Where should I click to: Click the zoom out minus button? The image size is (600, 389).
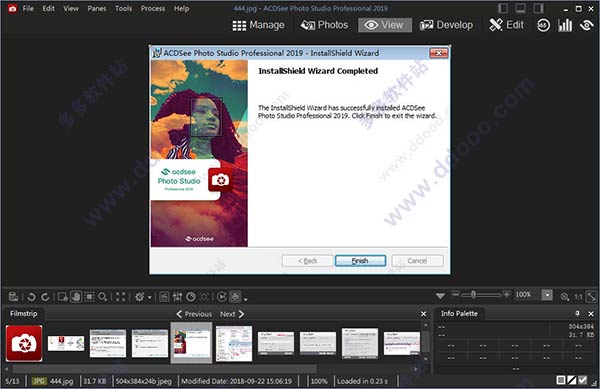pyautogui.click(x=455, y=295)
